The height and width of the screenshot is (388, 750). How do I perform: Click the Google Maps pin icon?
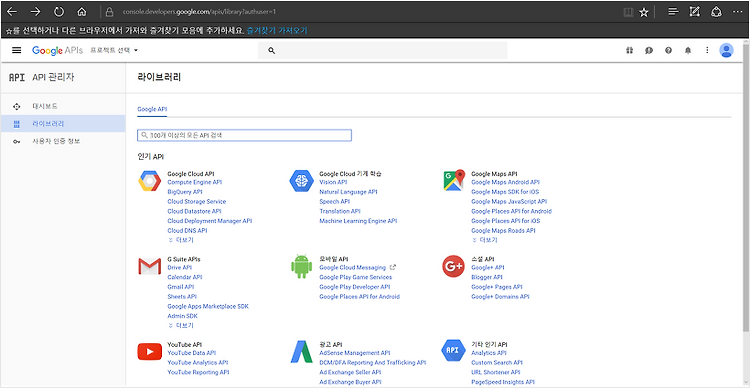pyautogui.click(x=453, y=180)
